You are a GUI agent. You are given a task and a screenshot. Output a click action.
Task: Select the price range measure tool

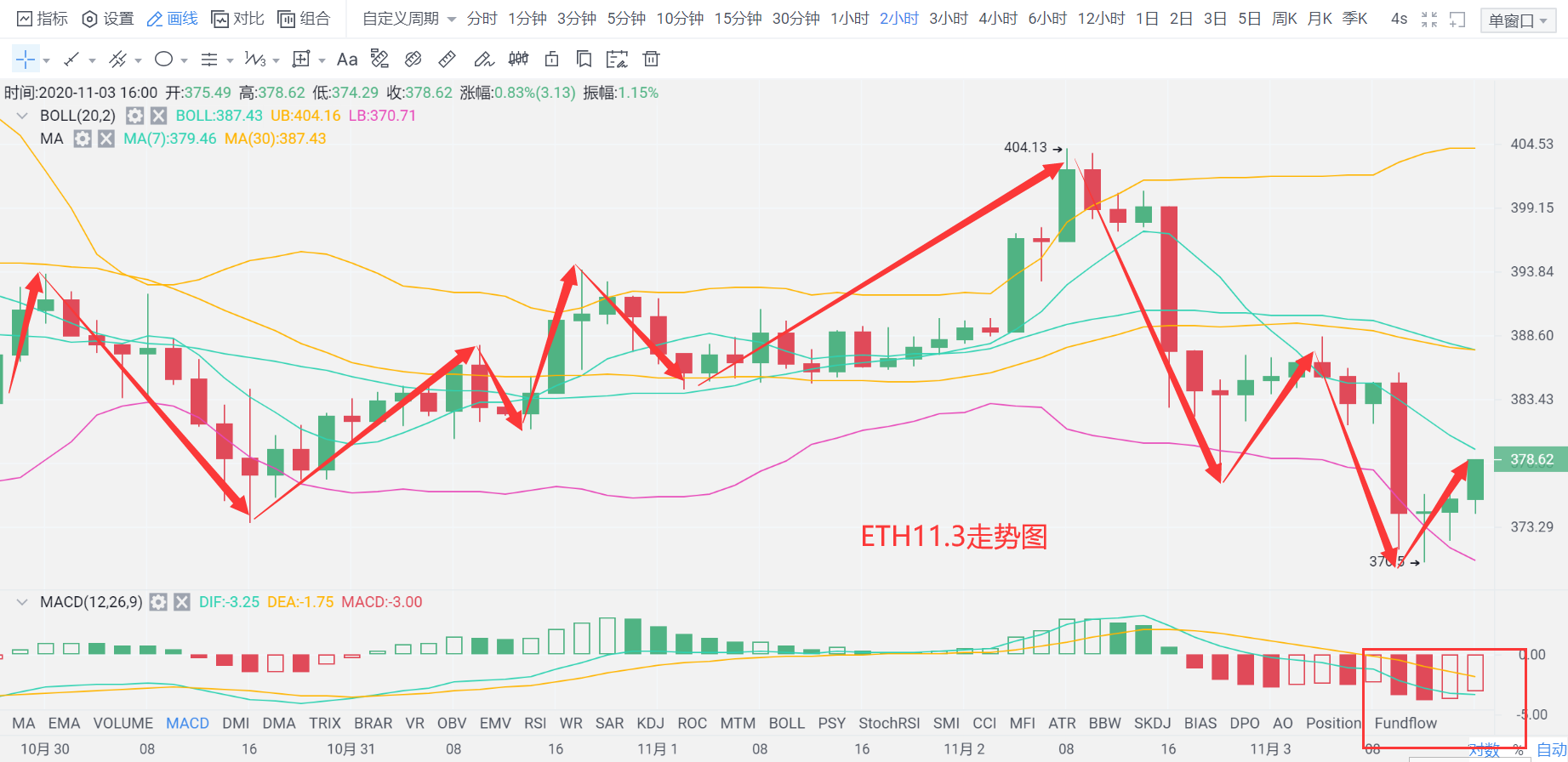(300, 59)
